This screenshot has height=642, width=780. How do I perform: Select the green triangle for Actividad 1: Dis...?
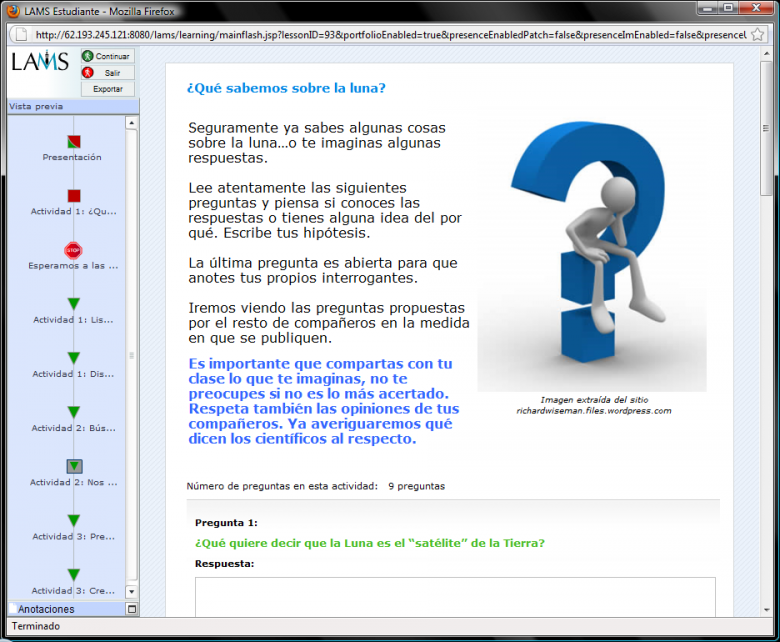point(74,358)
